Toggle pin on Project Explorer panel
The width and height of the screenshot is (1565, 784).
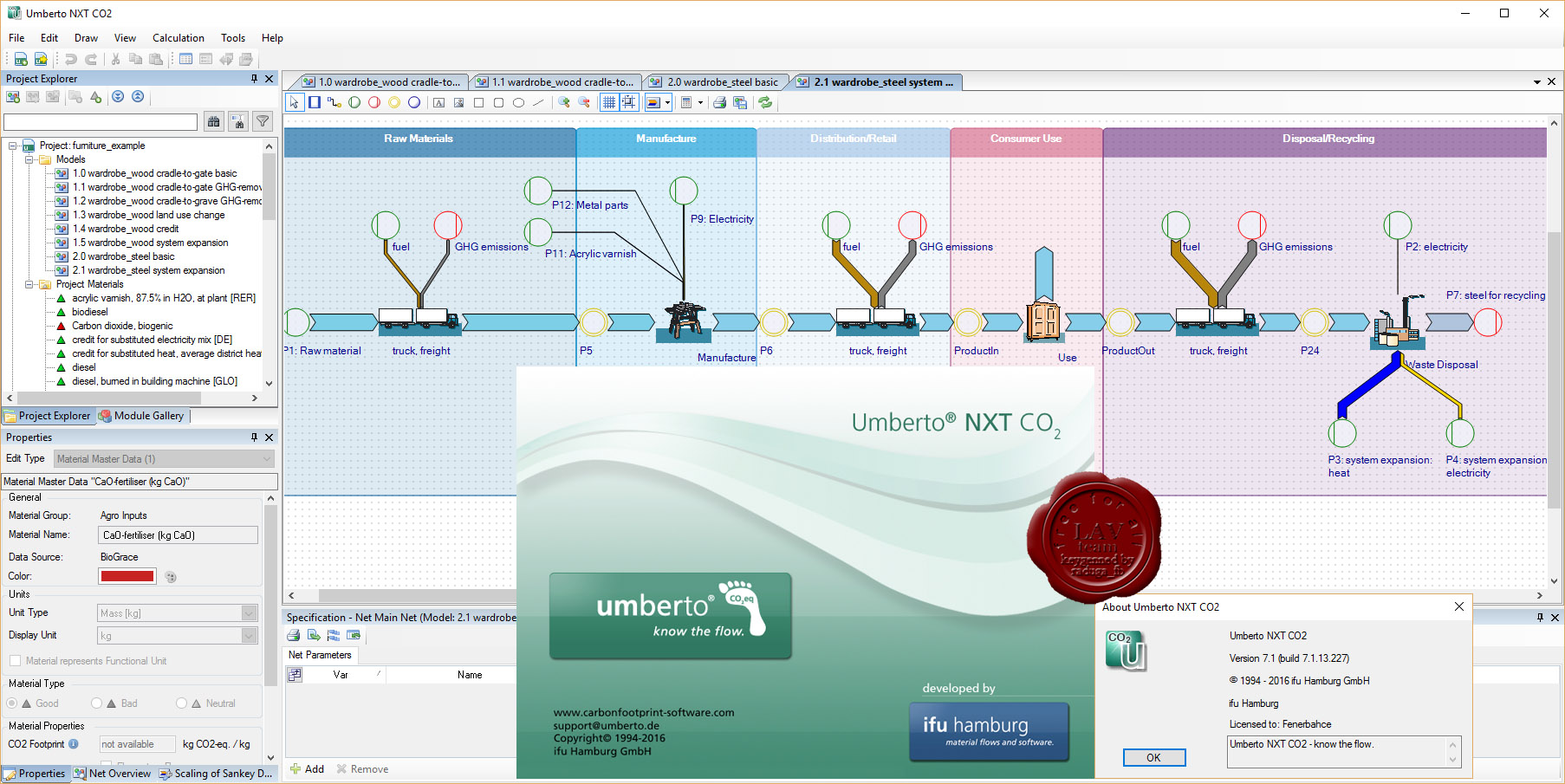coord(254,79)
